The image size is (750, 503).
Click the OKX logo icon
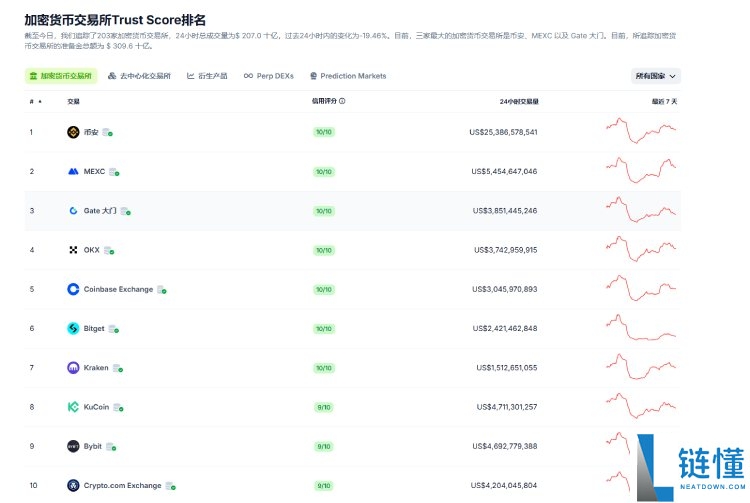point(73,250)
